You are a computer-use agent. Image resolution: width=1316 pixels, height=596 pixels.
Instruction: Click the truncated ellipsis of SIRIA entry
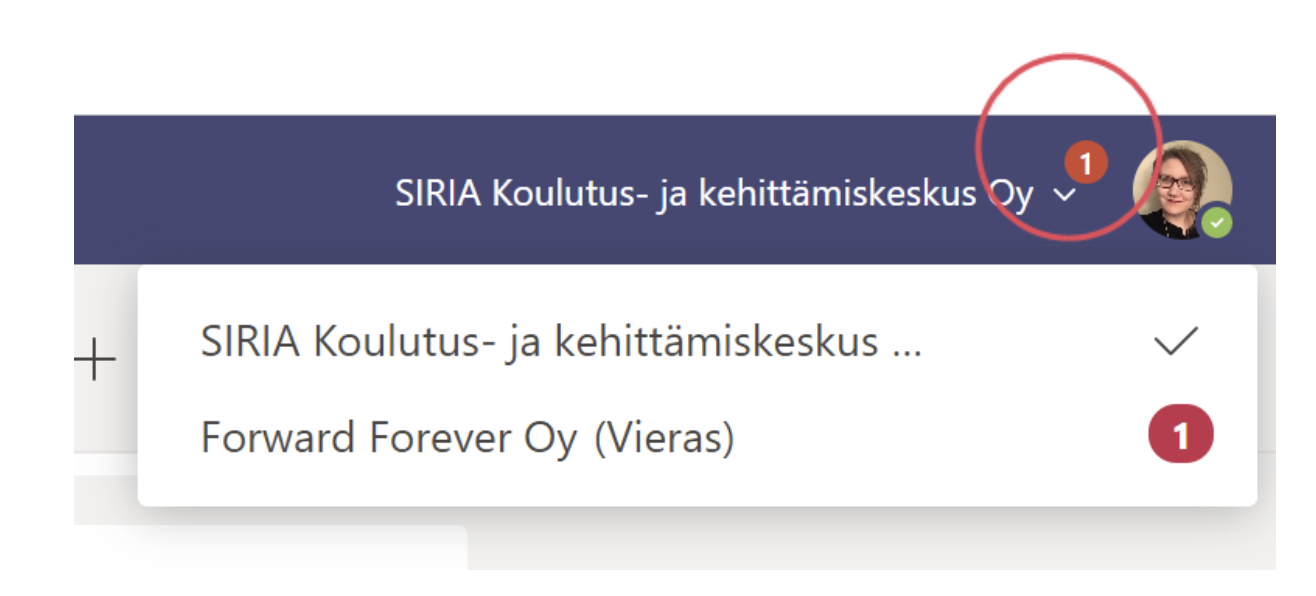[x=905, y=345]
